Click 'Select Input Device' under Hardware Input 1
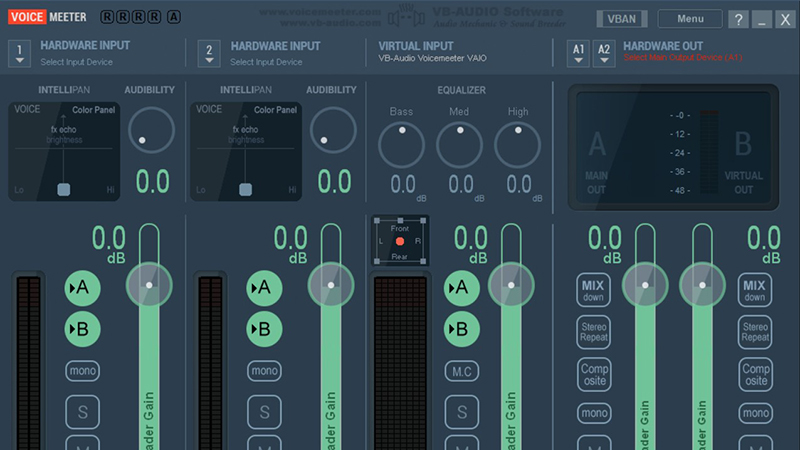This screenshot has width=800, height=450. (x=77, y=62)
